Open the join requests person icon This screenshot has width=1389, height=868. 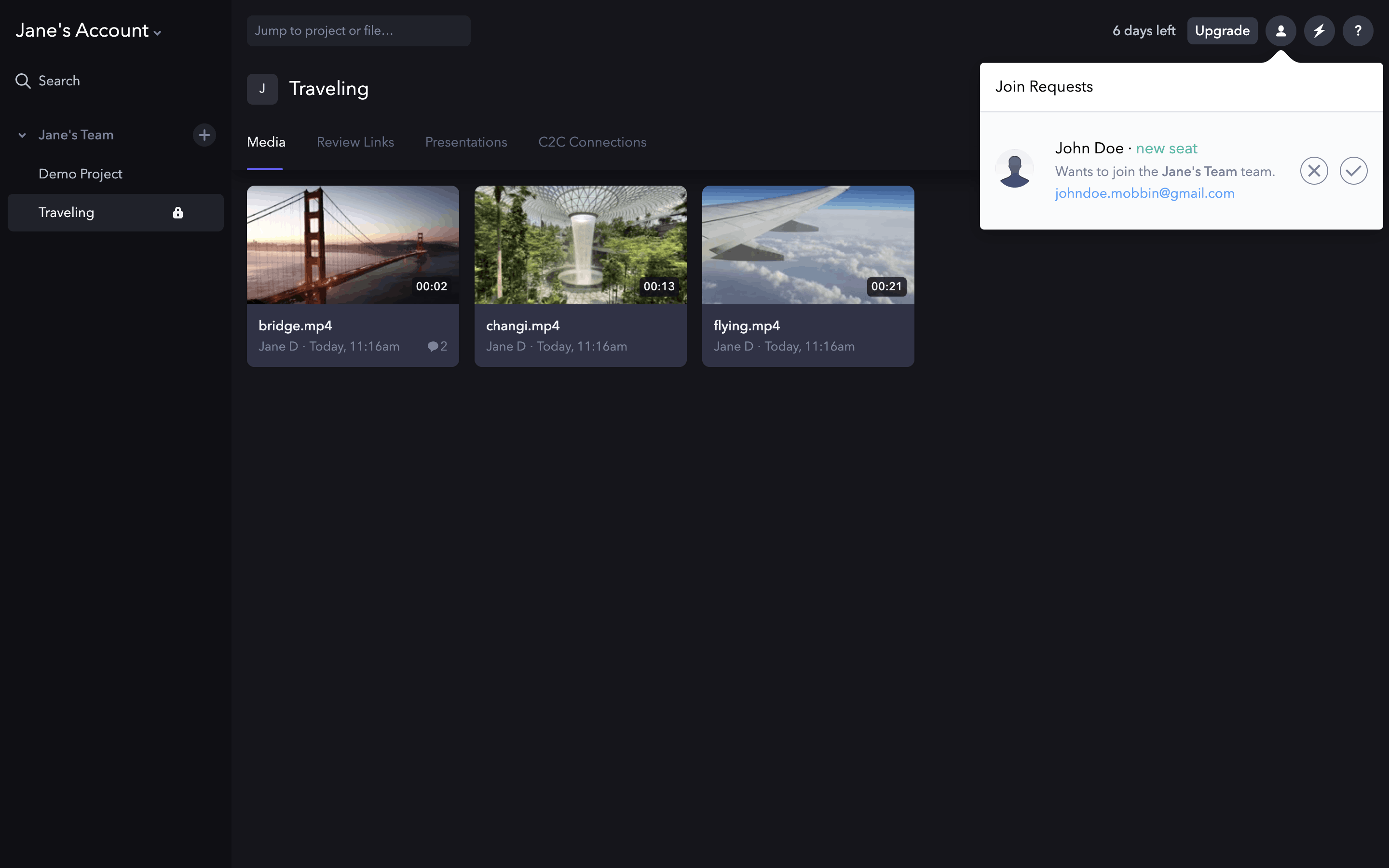(x=1280, y=31)
